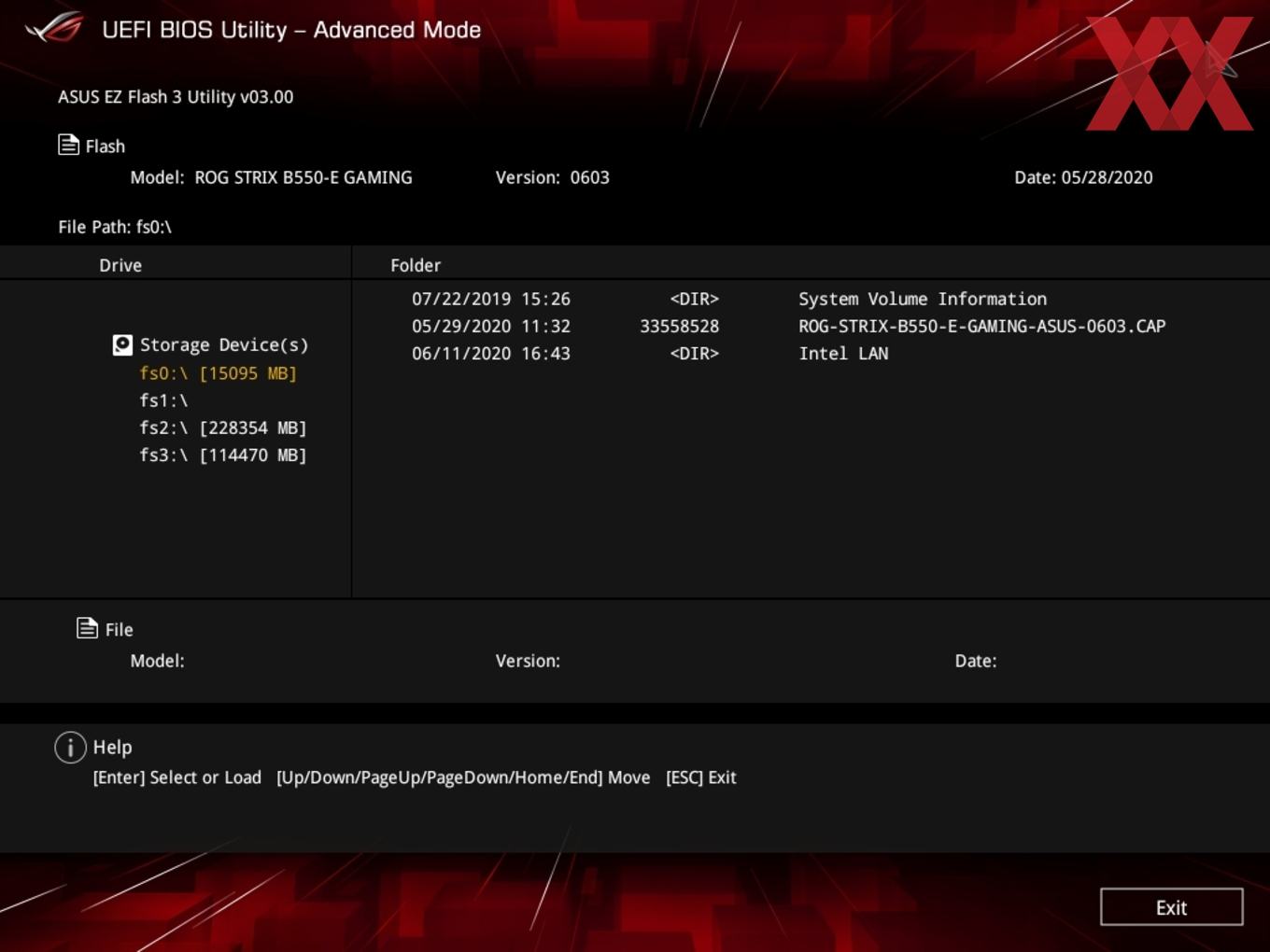The width and height of the screenshot is (1270, 952).
Task: Open the System Volume Information folder
Action: pos(923,299)
